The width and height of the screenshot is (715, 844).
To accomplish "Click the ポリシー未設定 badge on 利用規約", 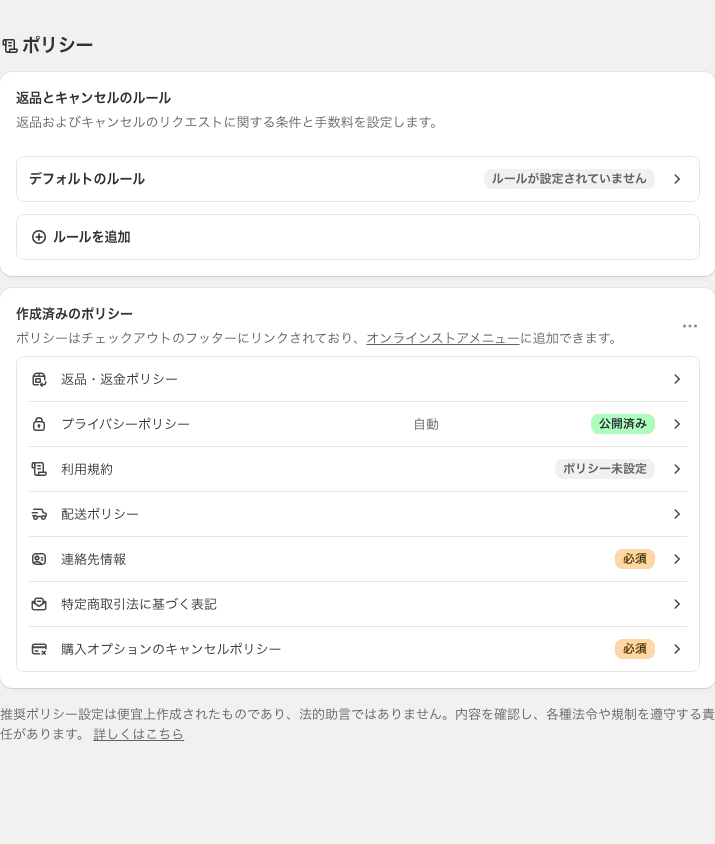I will pyautogui.click(x=605, y=469).
